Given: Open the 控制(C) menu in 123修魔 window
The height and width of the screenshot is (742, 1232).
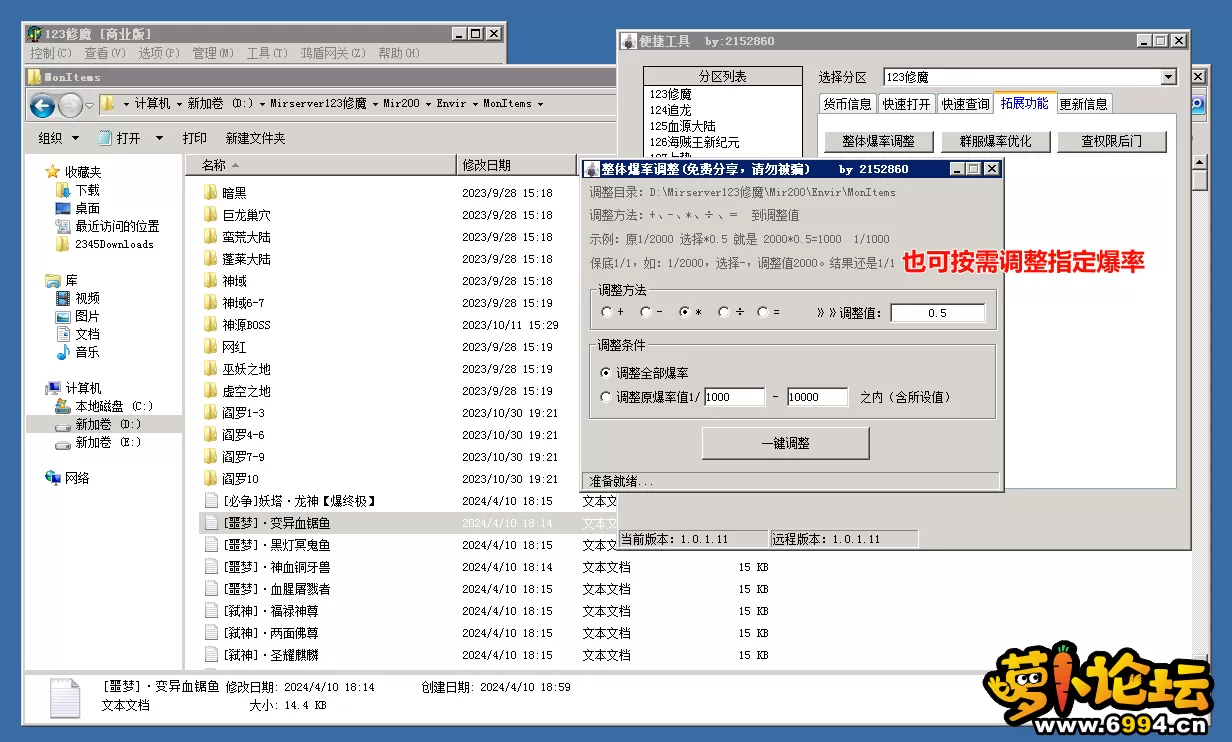Looking at the screenshot, I should pos(51,53).
